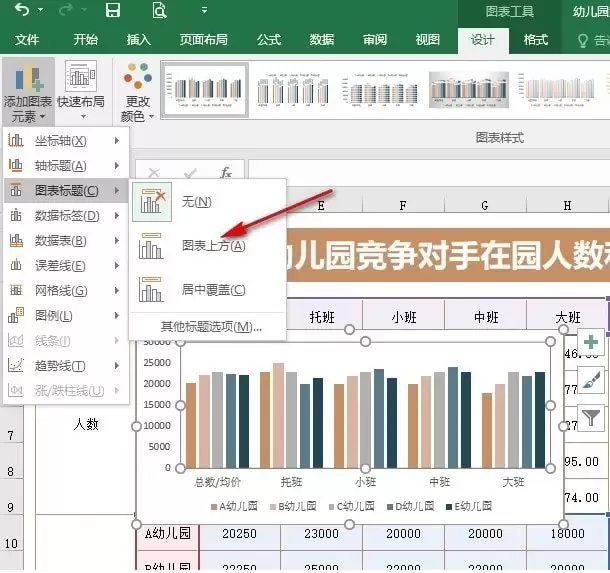The image size is (610, 573).
Task: Open the undo history dropdown arrow
Action: [40, 10]
